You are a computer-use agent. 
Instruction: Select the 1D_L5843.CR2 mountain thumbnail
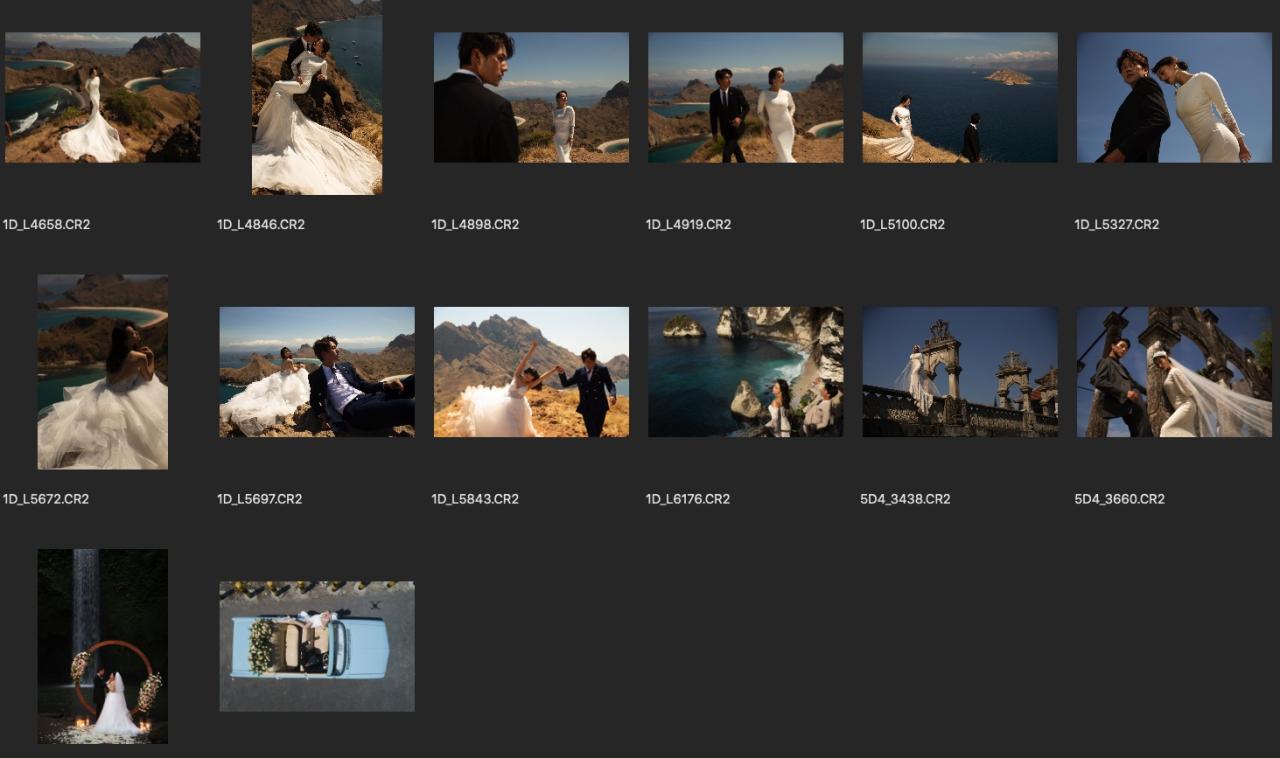click(x=531, y=372)
